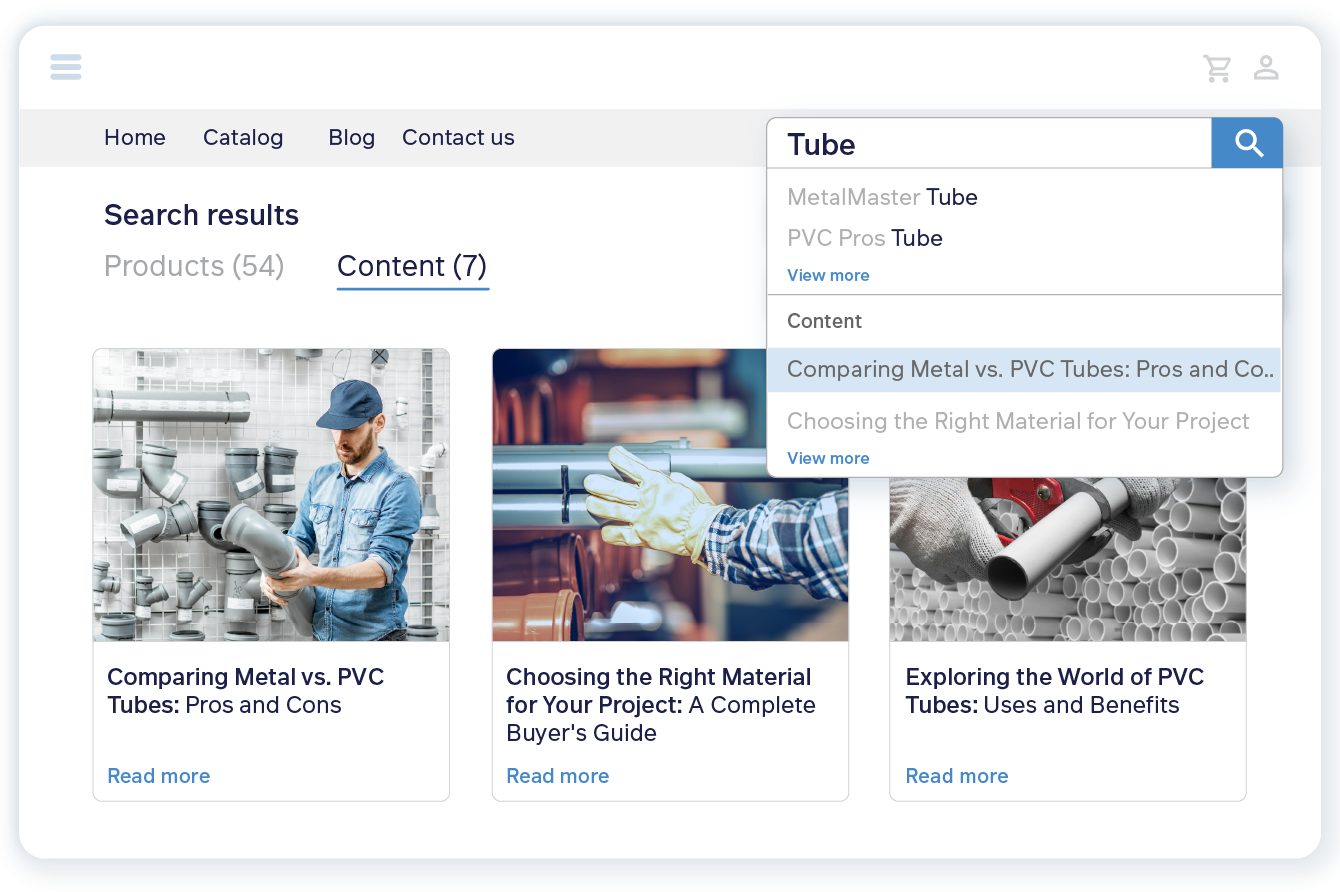1340x892 pixels.
Task: Open the hamburger menu icon
Action: click(x=66, y=67)
